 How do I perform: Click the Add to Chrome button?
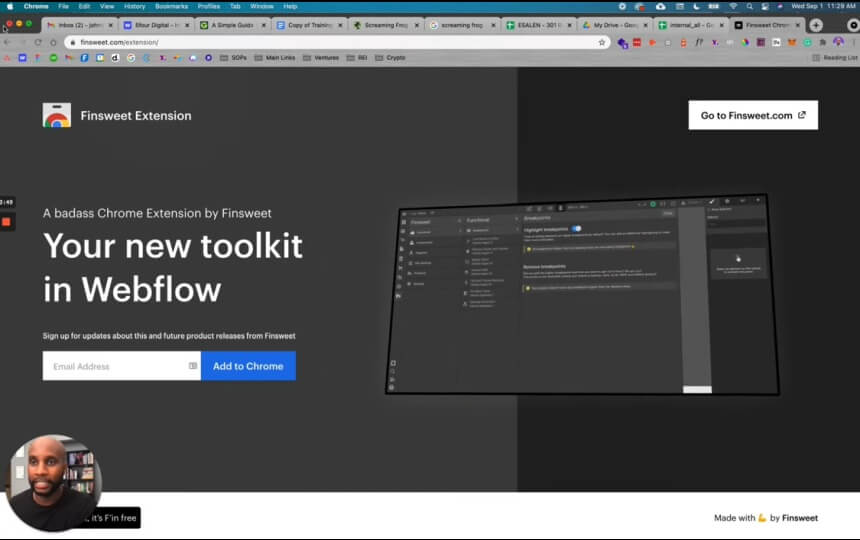pyautogui.click(x=248, y=366)
